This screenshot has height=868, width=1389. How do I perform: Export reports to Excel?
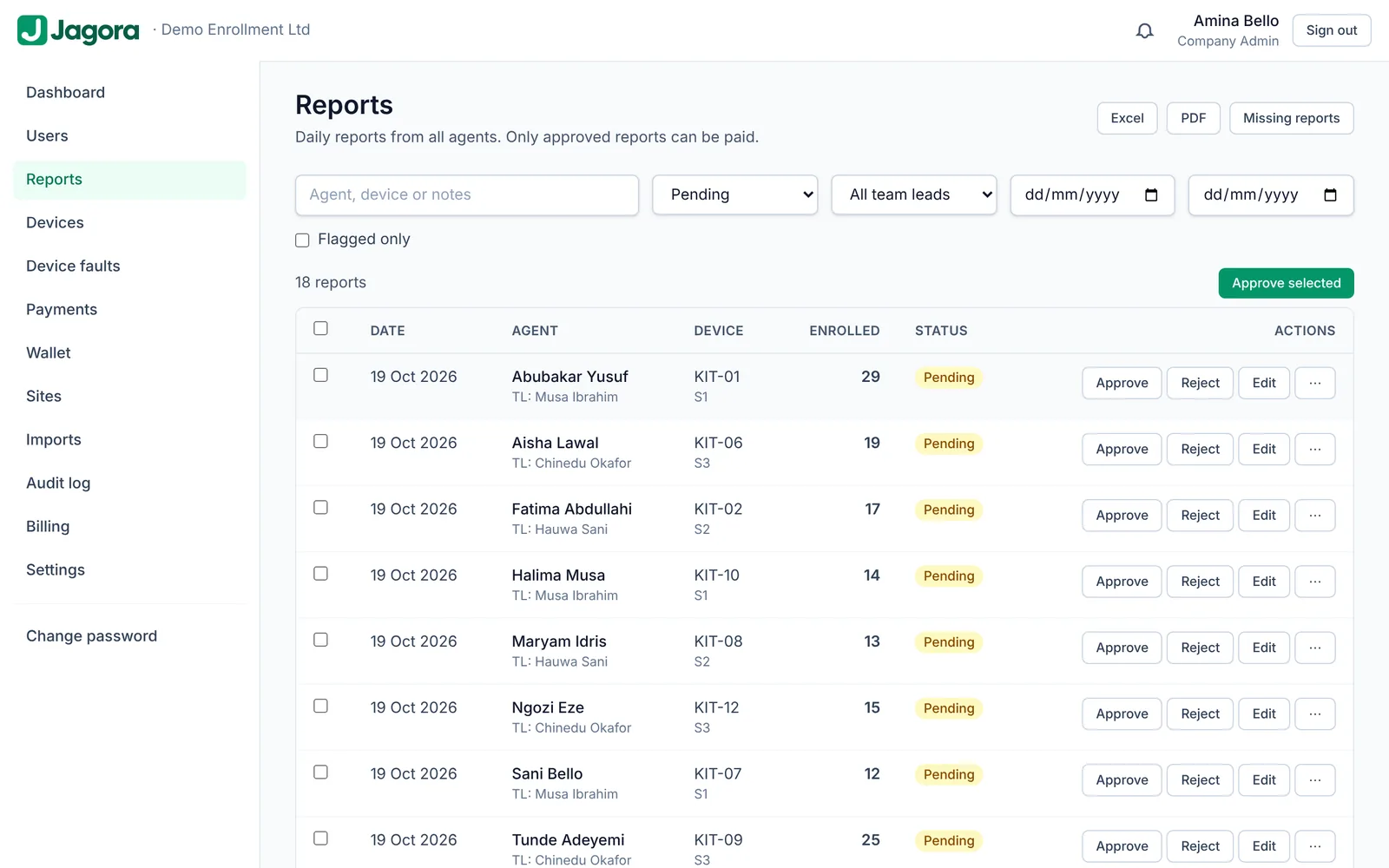coord(1127,118)
